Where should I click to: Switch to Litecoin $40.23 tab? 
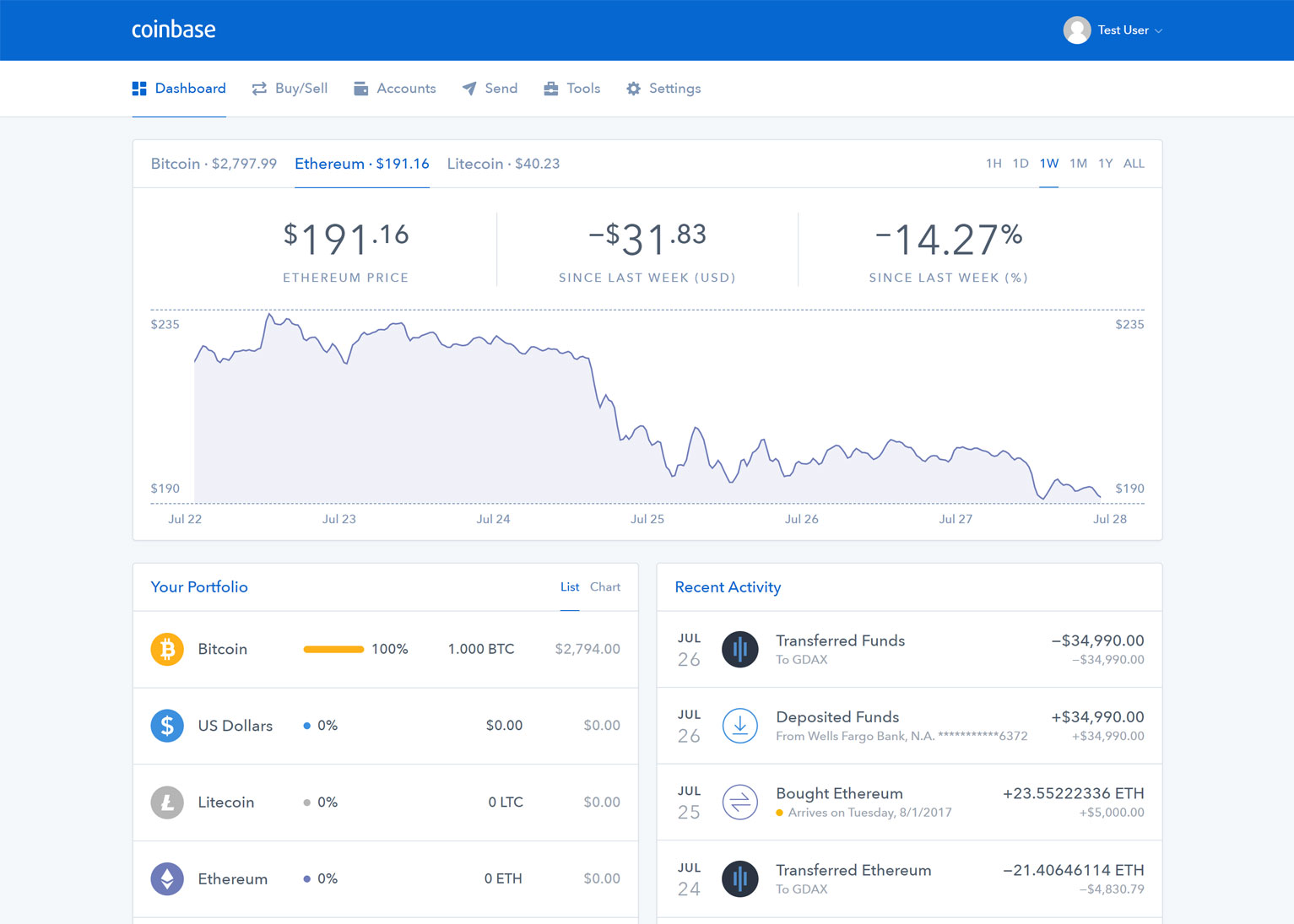click(x=503, y=164)
